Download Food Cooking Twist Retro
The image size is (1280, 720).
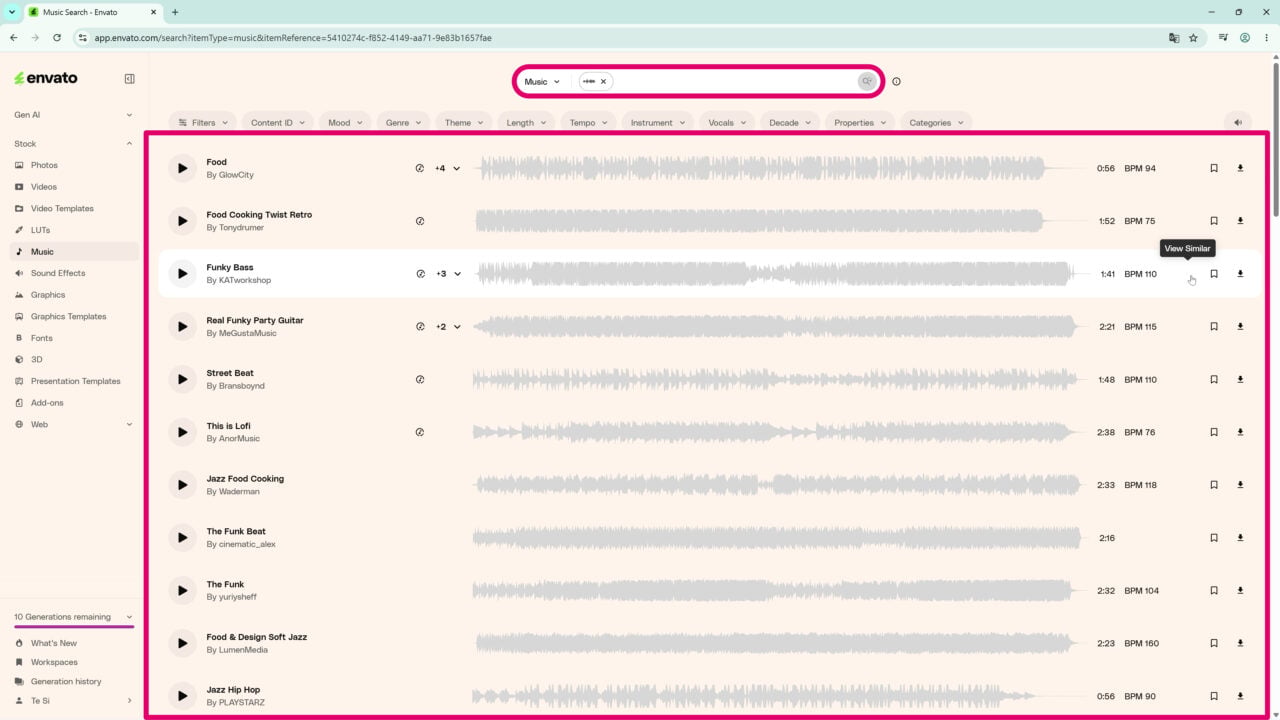[1240, 221]
